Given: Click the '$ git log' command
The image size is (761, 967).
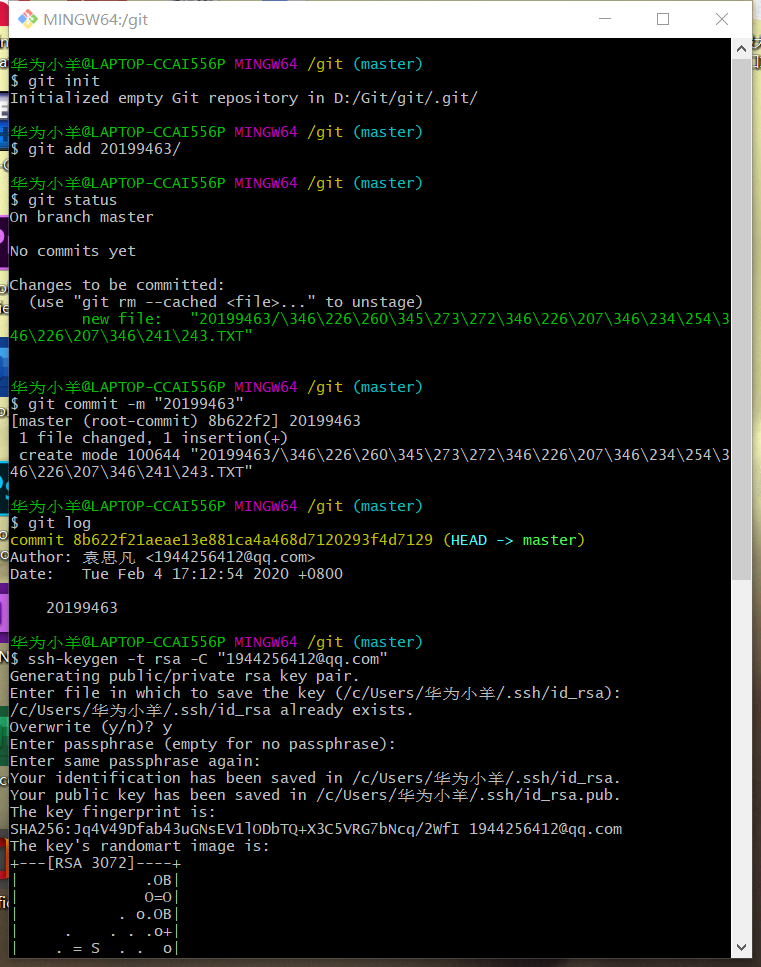Looking at the screenshot, I should tap(51, 523).
